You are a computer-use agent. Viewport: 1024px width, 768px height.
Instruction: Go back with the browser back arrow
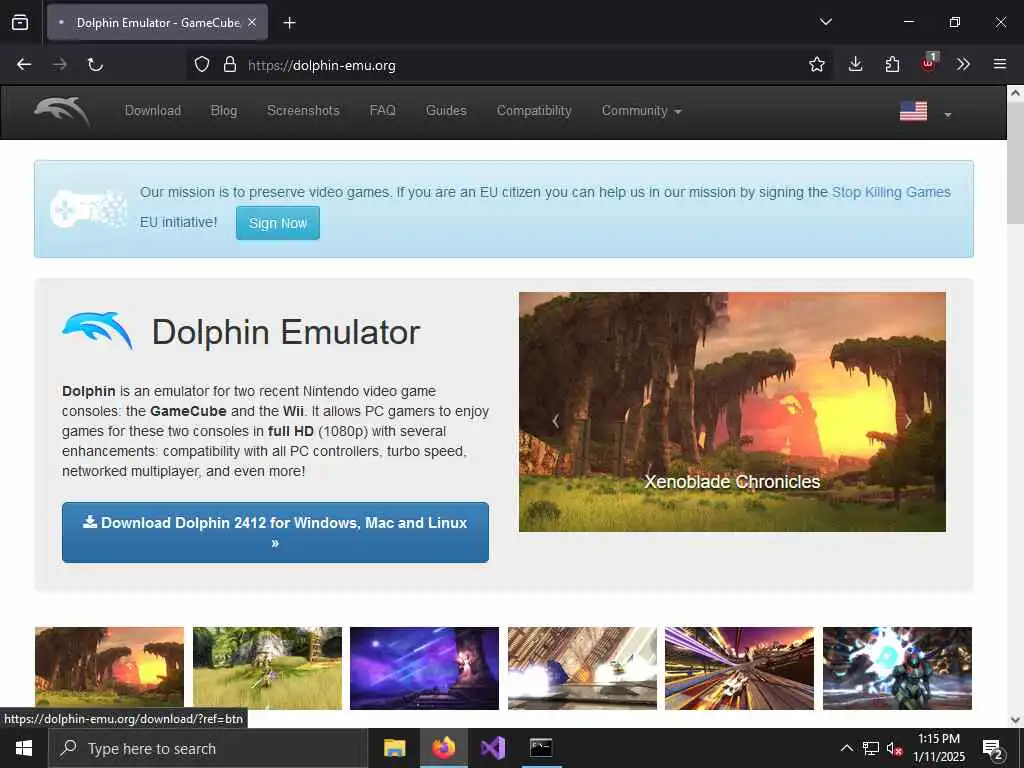tap(24, 65)
